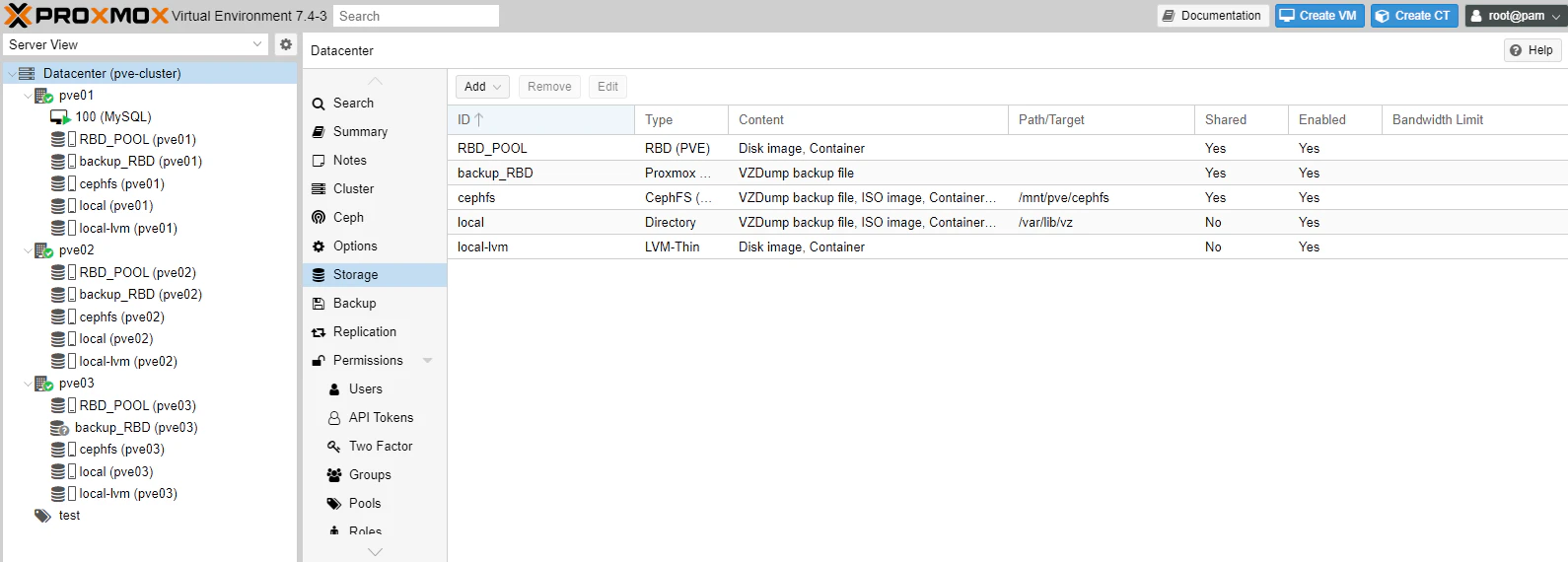1568x562 pixels.
Task: Click the RBD_POOL (pve01) storage icon
Action: coord(63,139)
